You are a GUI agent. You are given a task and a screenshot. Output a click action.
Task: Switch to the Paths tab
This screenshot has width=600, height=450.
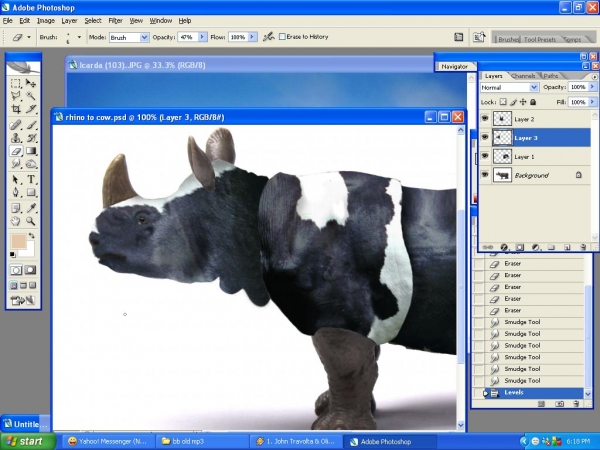coord(551,76)
